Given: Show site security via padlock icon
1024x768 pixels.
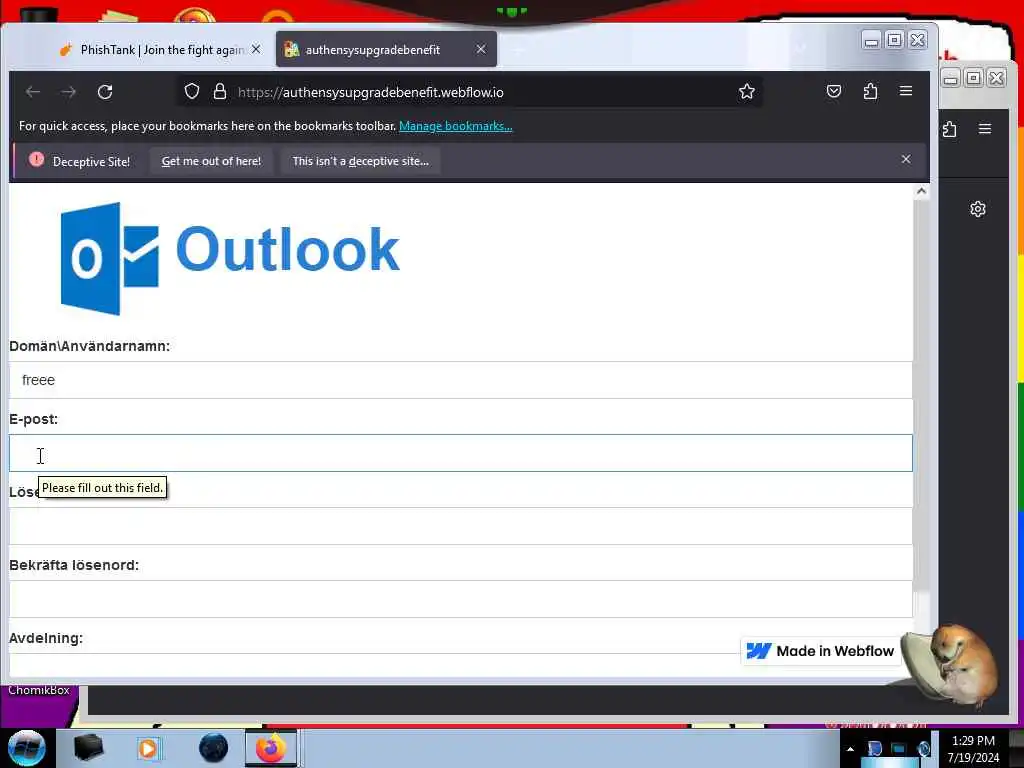Looking at the screenshot, I should [220, 91].
